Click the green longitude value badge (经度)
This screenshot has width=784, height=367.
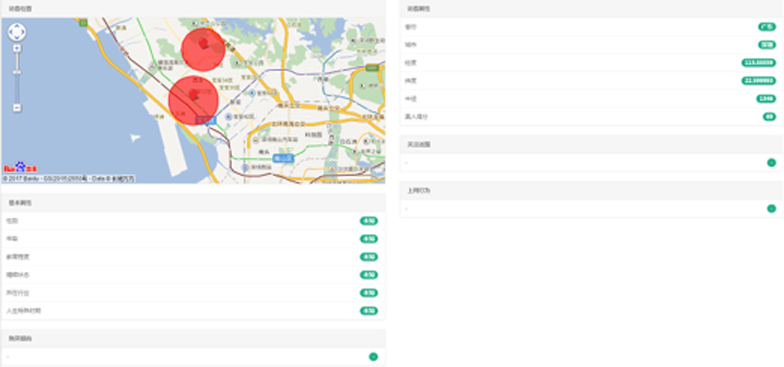coord(758,63)
